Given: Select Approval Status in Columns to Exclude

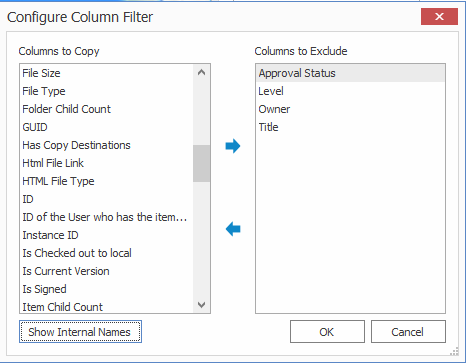Looking at the screenshot, I should point(350,73).
